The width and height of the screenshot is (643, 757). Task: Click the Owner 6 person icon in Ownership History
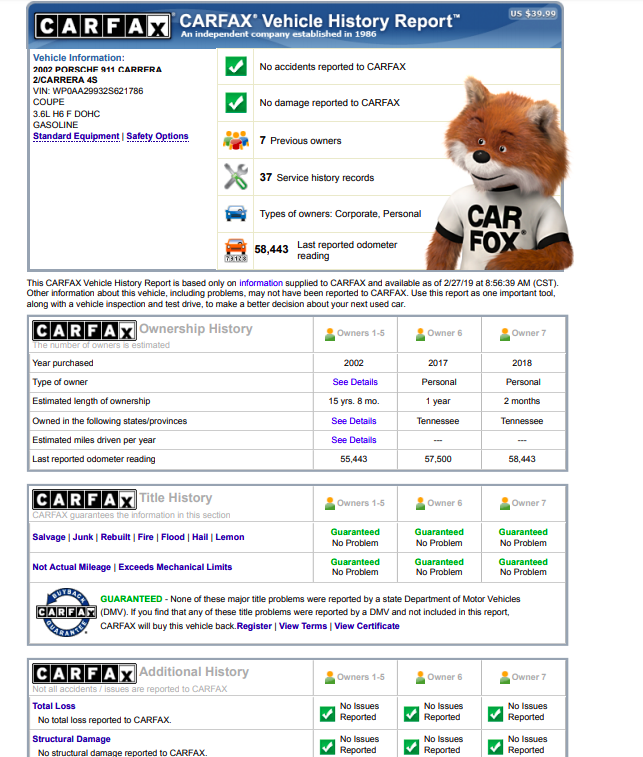coord(420,334)
